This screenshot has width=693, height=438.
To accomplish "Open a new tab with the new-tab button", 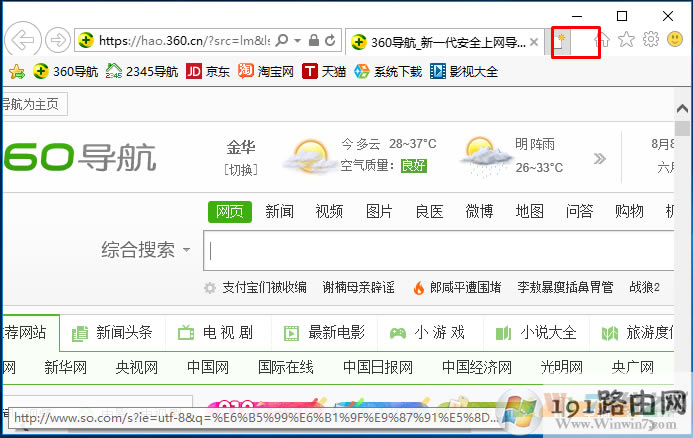I will point(560,42).
